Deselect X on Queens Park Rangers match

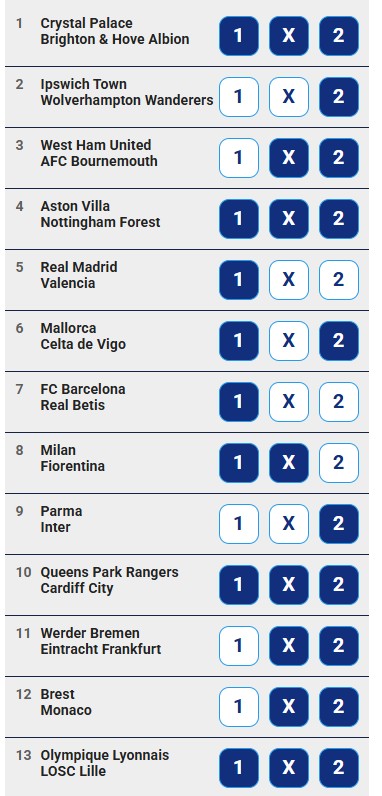[x=289, y=585]
